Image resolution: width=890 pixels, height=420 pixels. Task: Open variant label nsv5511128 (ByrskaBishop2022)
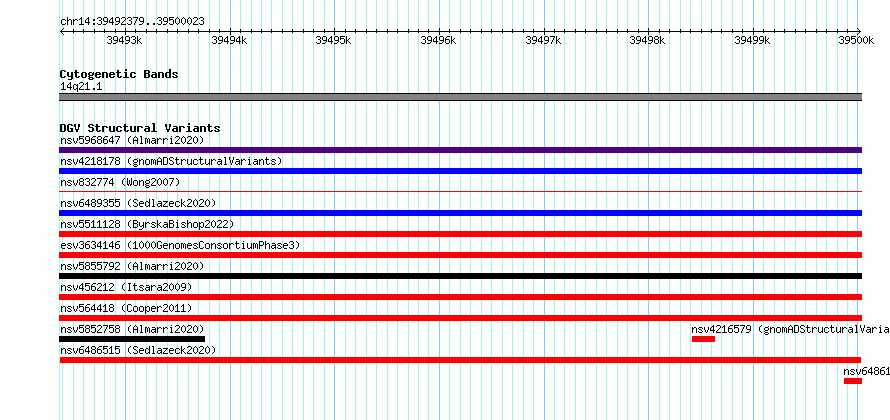[147, 224]
